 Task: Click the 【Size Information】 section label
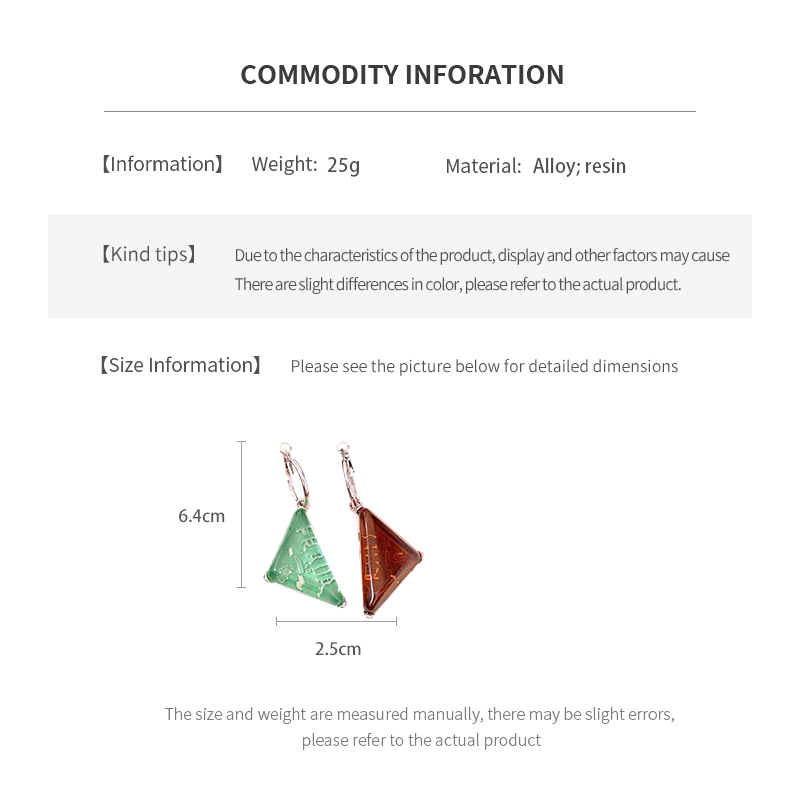(180, 365)
